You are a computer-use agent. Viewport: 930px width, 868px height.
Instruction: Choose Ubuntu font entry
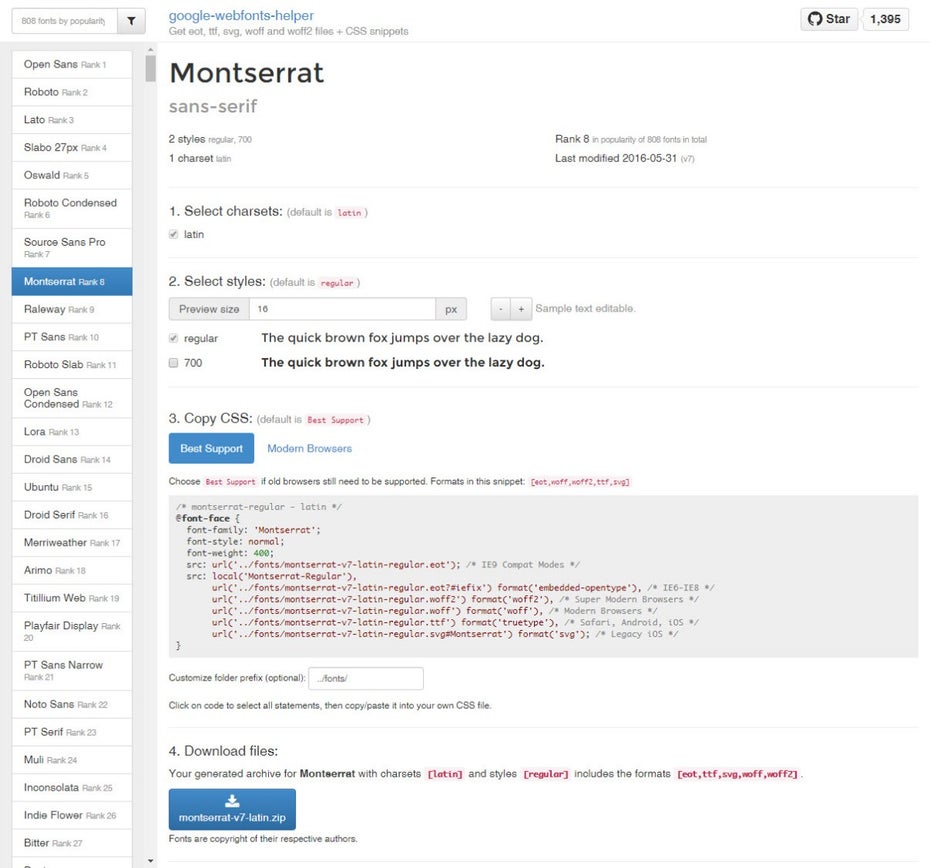click(72, 487)
